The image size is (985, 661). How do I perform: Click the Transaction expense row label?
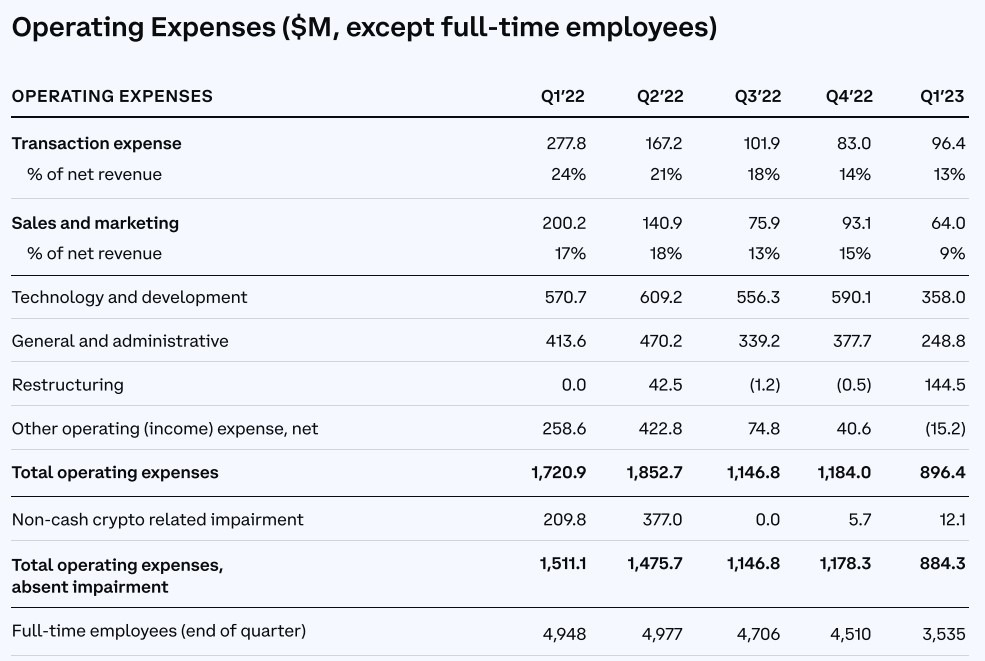pos(96,144)
